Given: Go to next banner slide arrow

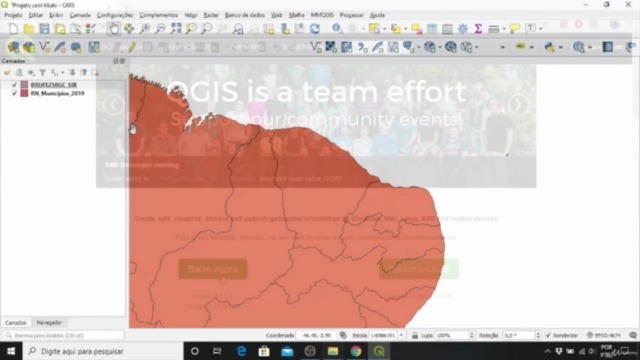Looking at the screenshot, I should point(518,105).
